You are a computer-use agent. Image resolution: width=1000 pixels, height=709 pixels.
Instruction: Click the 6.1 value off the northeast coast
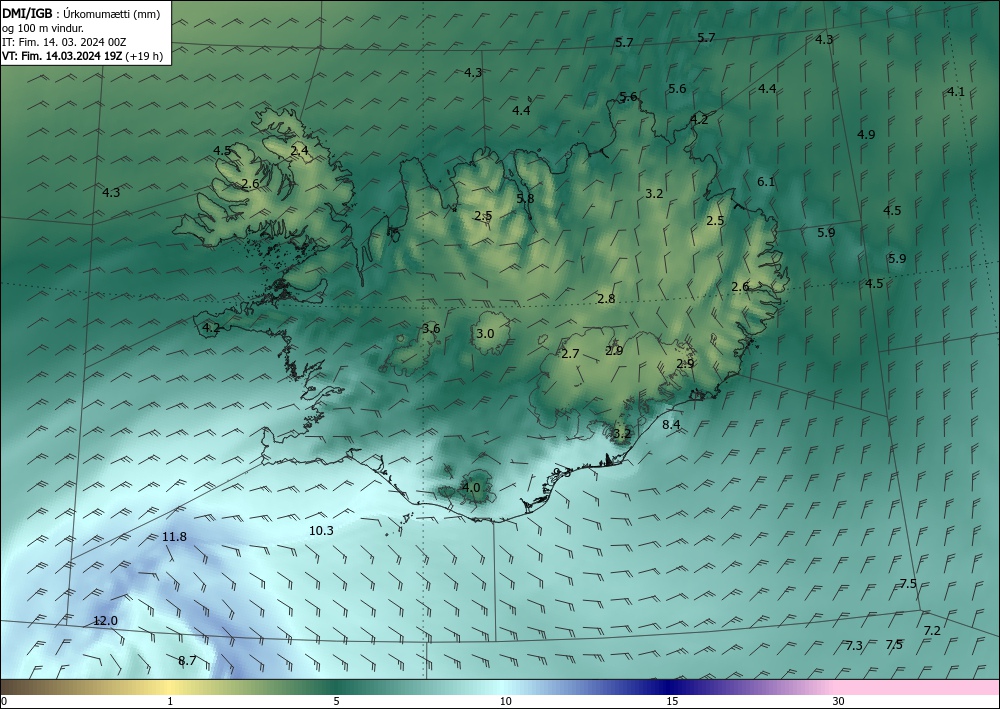pyautogui.click(x=766, y=182)
